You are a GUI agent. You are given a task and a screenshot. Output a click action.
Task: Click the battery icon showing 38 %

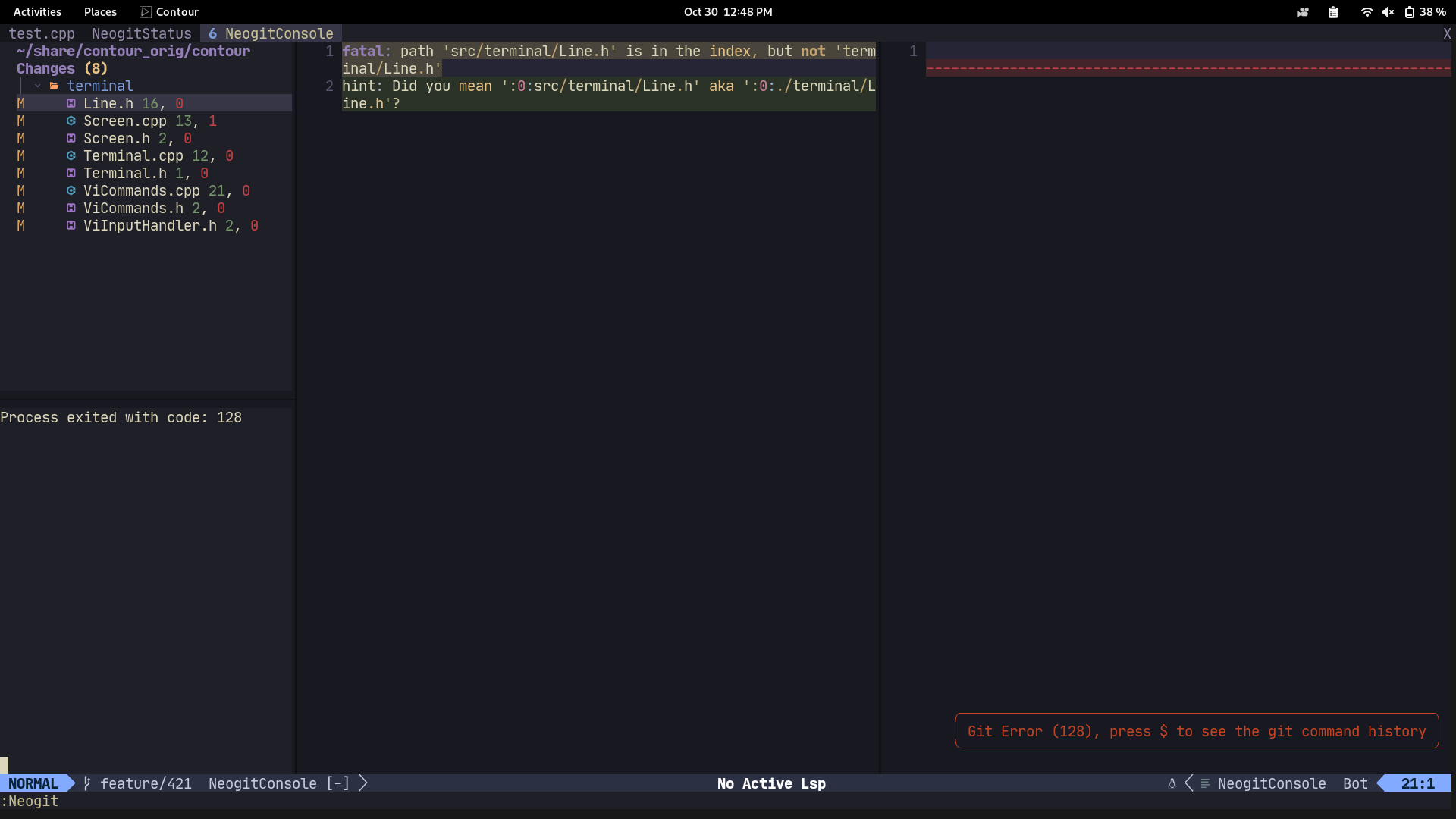(1409, 12)
